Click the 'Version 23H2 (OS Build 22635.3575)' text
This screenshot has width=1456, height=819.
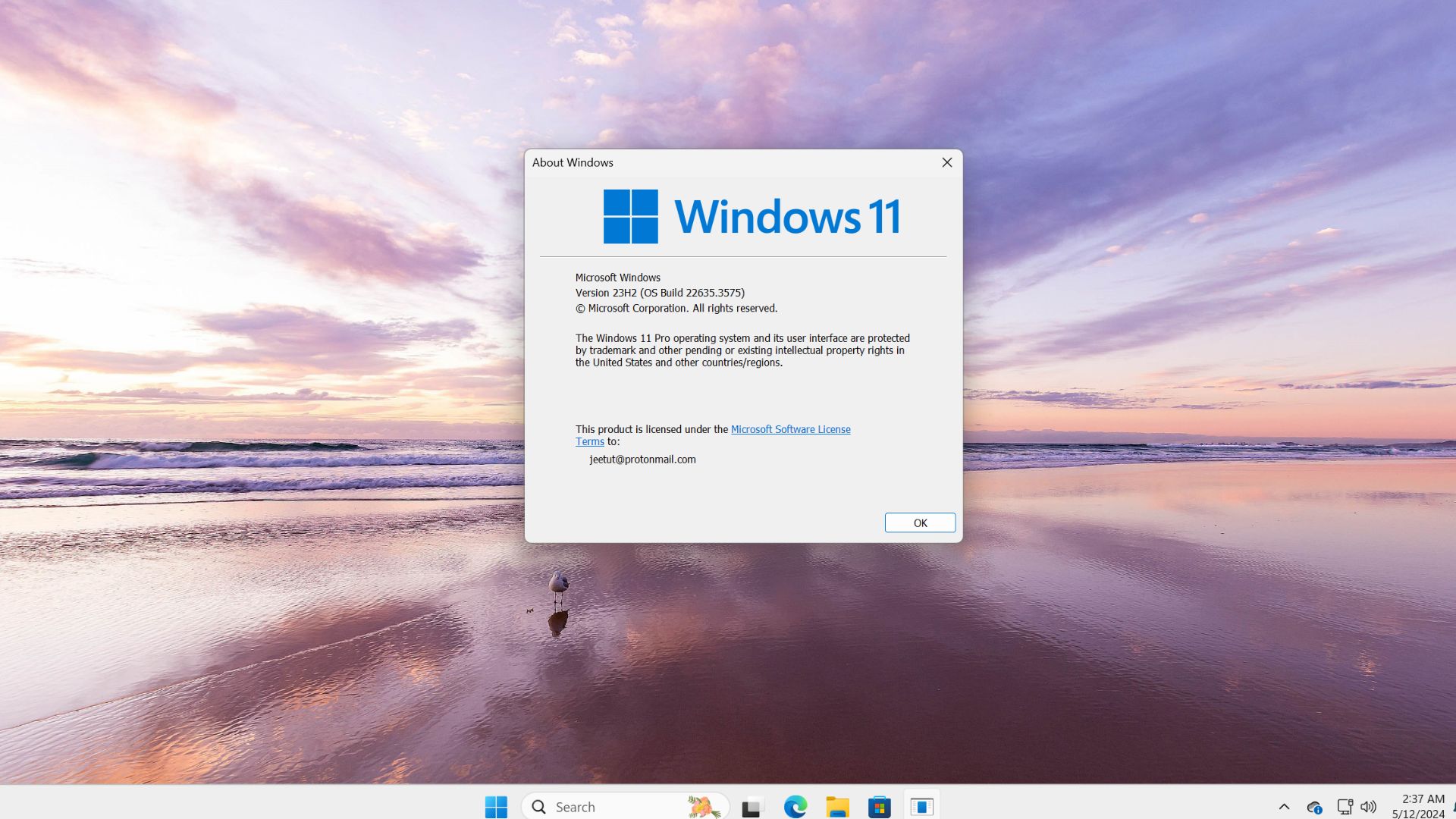click(x=660, y=293)
